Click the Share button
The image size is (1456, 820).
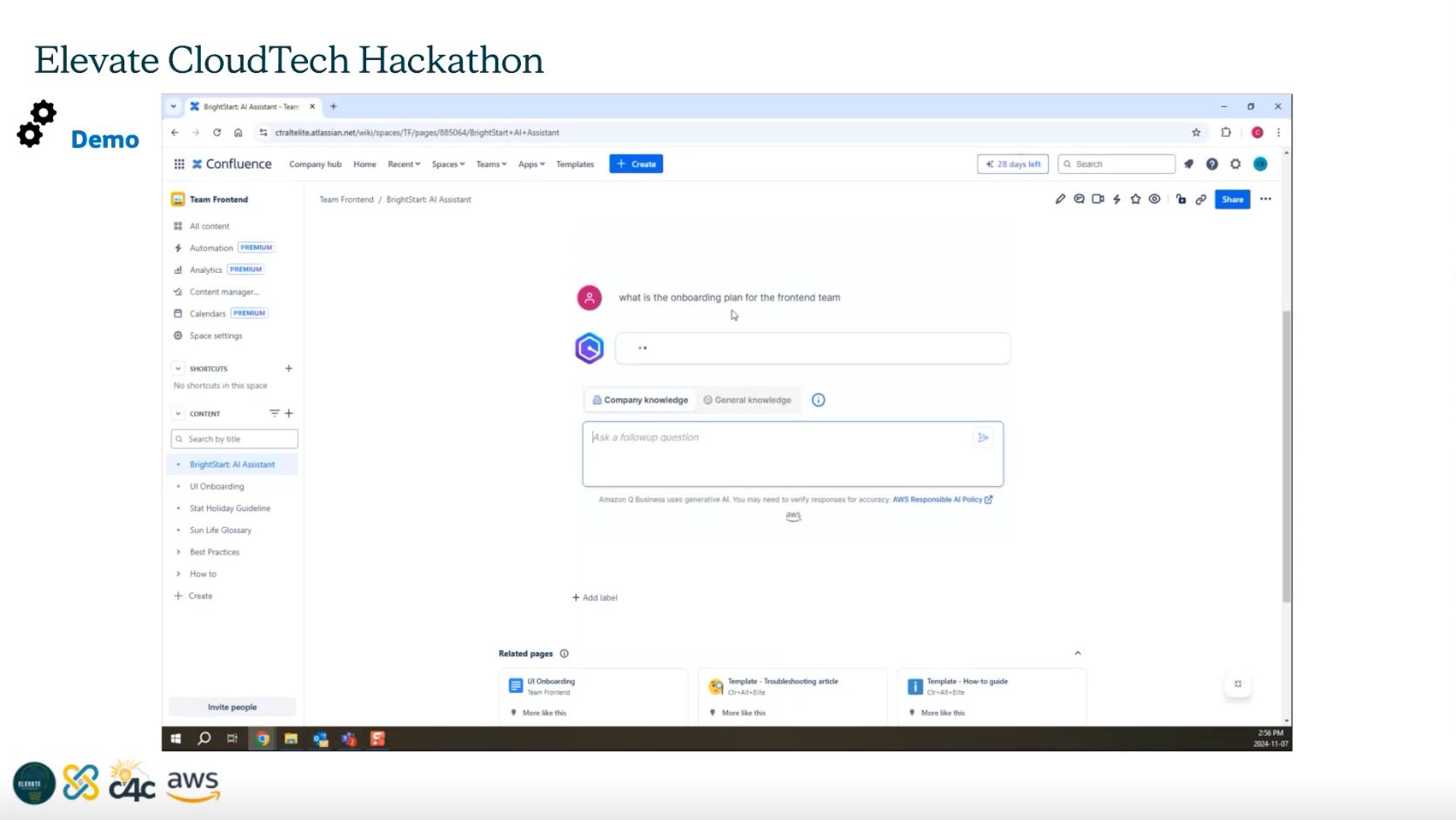(1232, 199)
